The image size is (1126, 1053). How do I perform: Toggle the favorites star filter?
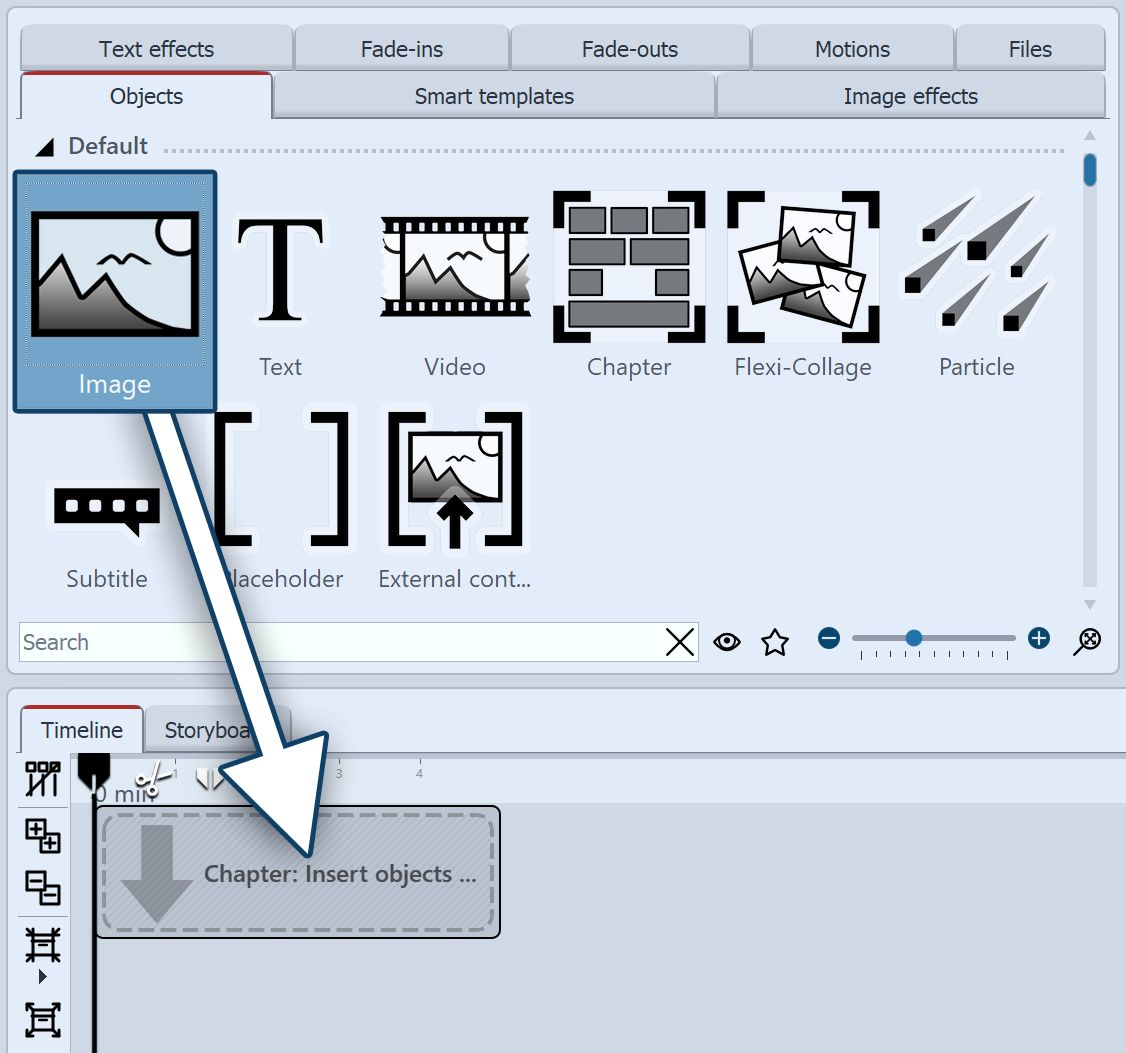(x=774, y=642)
